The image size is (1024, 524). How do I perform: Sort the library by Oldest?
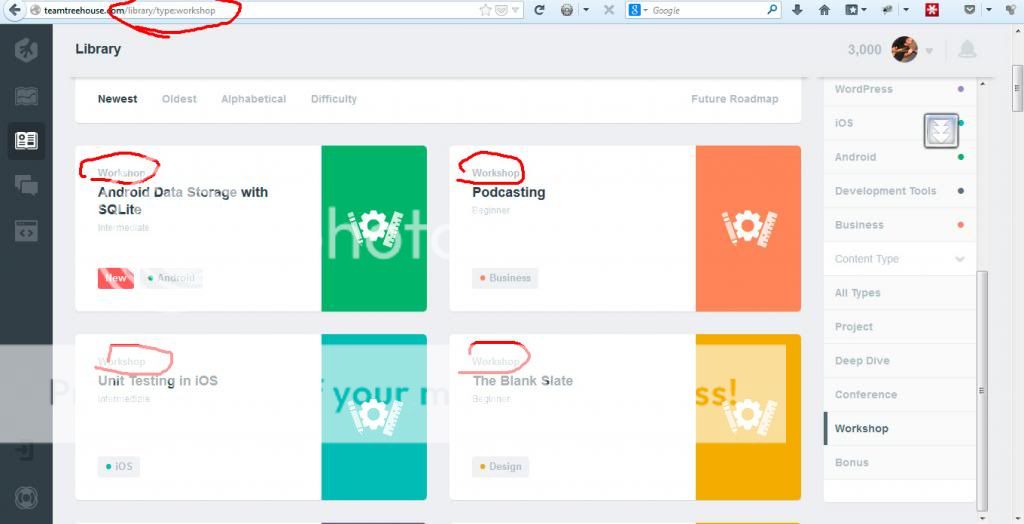(179, 99)
